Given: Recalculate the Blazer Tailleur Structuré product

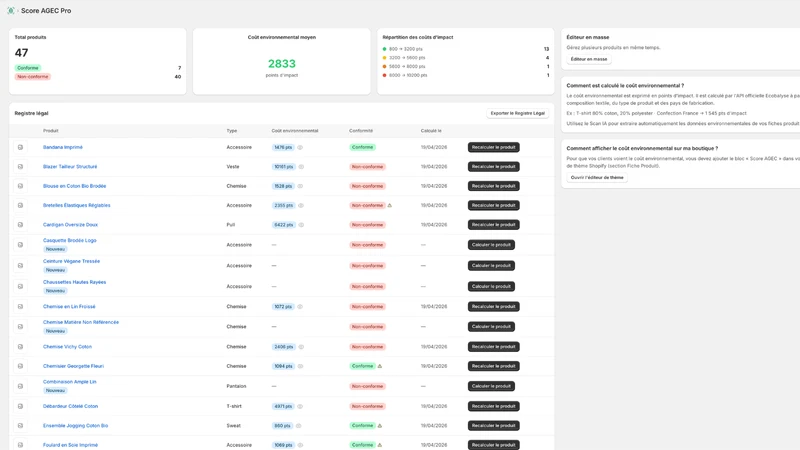Looking at the screenshot, I should click(493, 167).
